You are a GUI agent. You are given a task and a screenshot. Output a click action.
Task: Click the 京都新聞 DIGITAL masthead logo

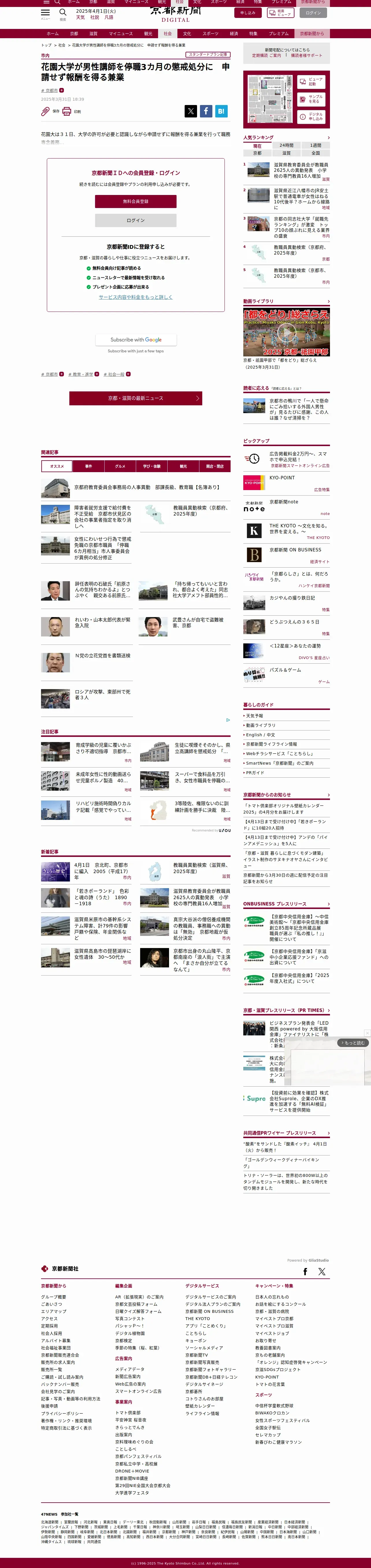175,13
